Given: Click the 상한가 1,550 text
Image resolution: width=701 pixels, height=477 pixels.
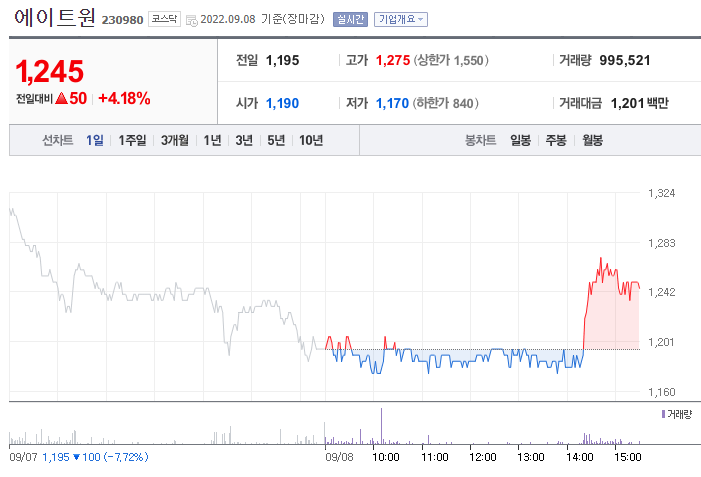Looking at the screenshot, I should coord(451,60).
